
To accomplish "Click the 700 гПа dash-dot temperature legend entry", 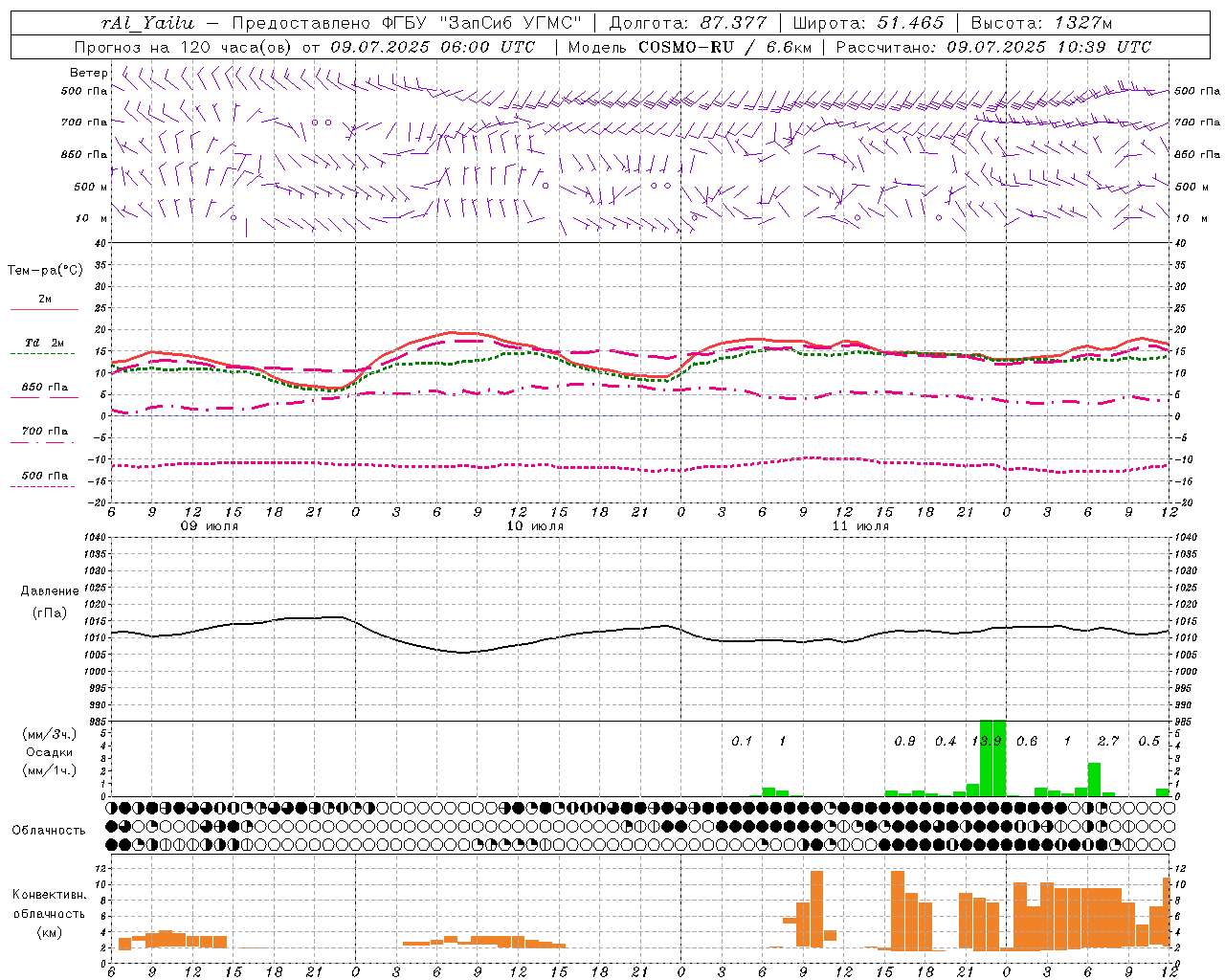I will [x=44, y=432].
